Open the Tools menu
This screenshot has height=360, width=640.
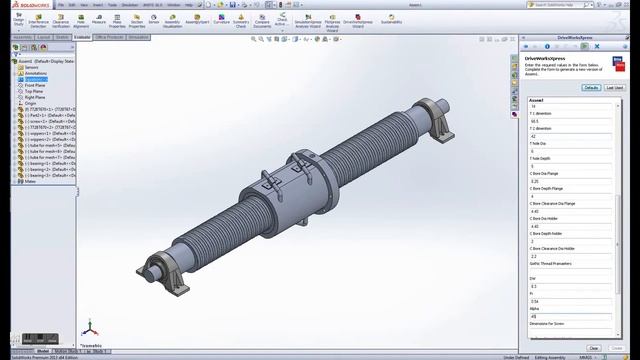112,5
